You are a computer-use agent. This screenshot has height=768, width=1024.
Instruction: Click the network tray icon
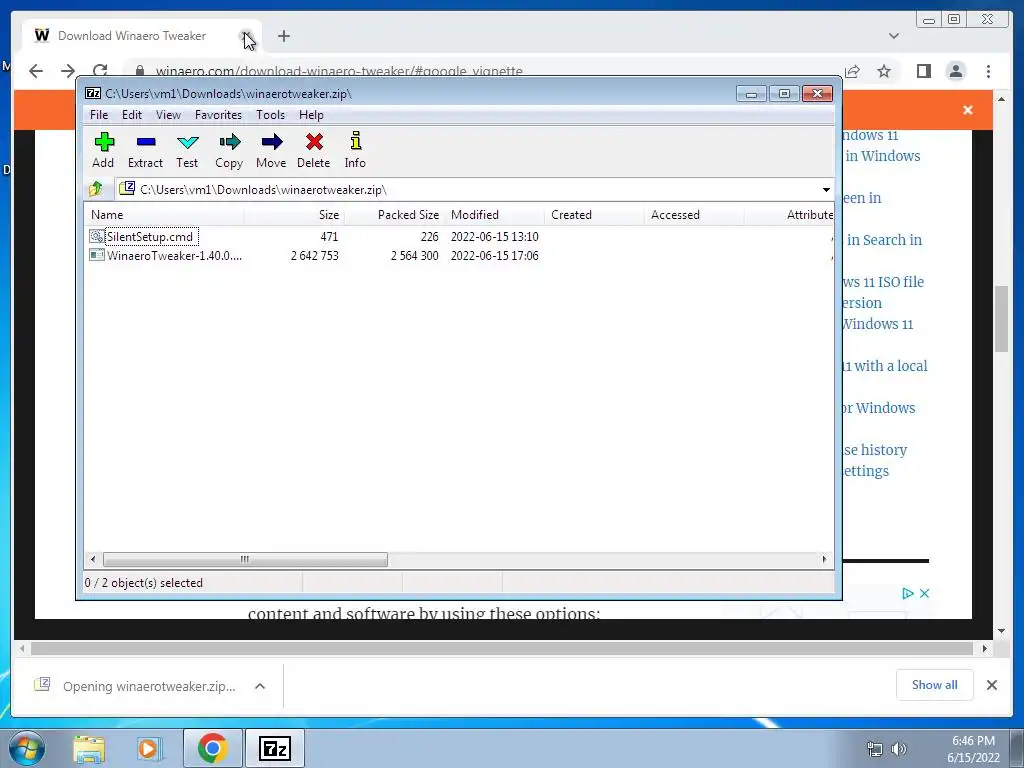click(874, 749)
